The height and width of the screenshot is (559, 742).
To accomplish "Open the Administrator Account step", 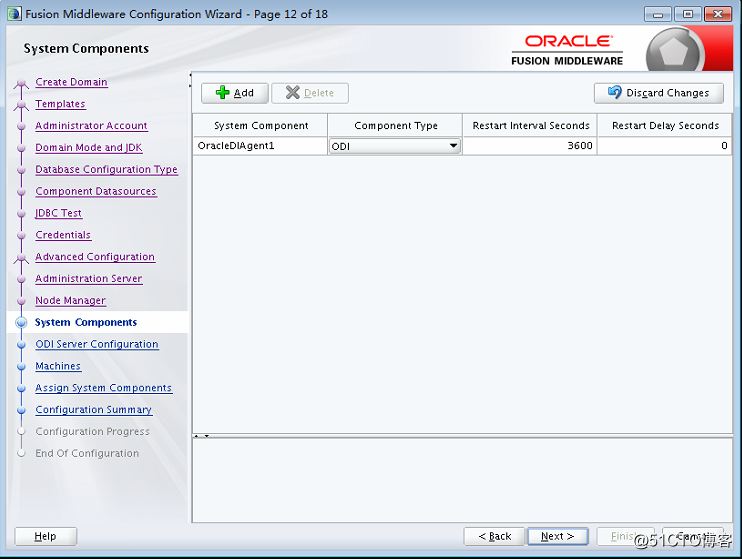I will [x=91, y=125].
